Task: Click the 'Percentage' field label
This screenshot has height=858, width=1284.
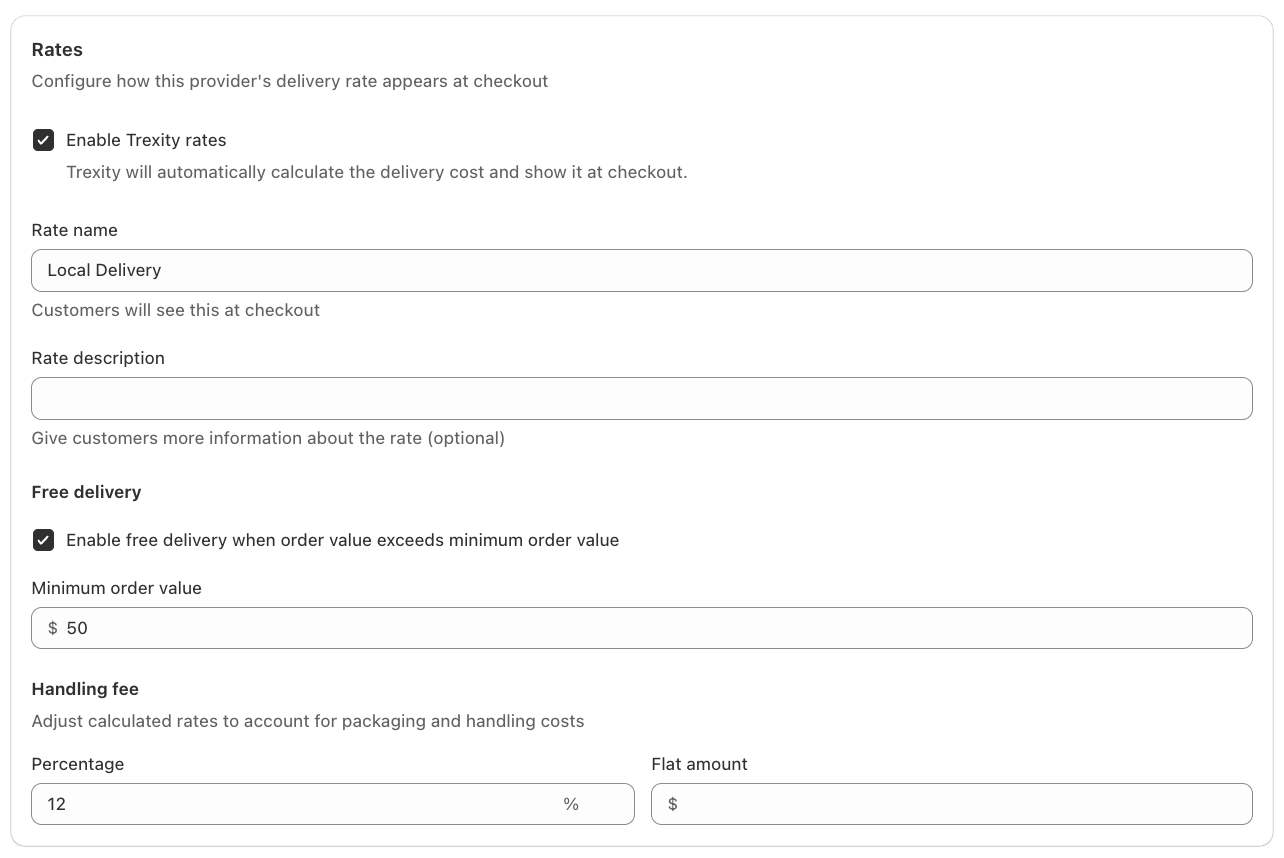Action: tap(78, 764)
